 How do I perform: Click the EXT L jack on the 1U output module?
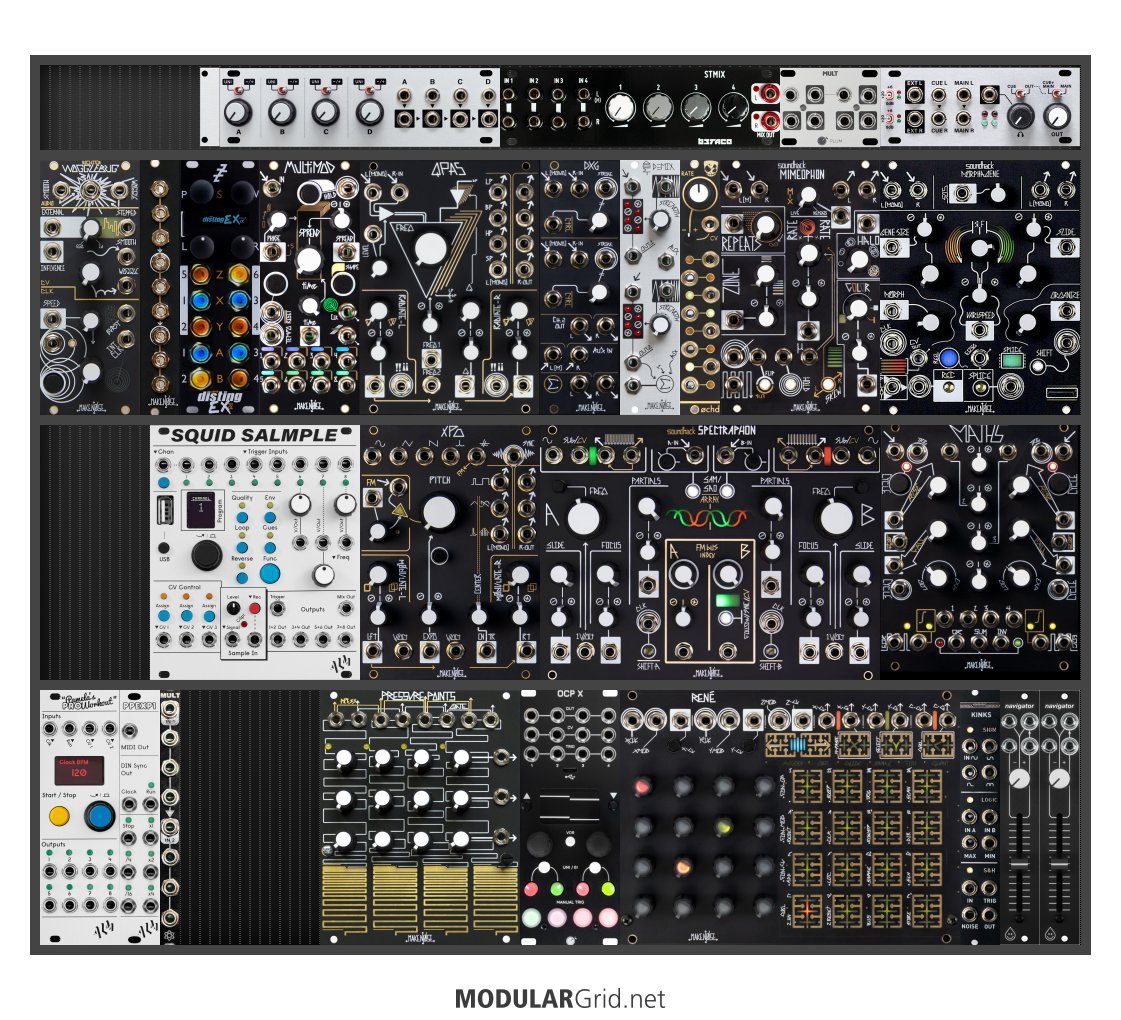[x=914, y=95]
